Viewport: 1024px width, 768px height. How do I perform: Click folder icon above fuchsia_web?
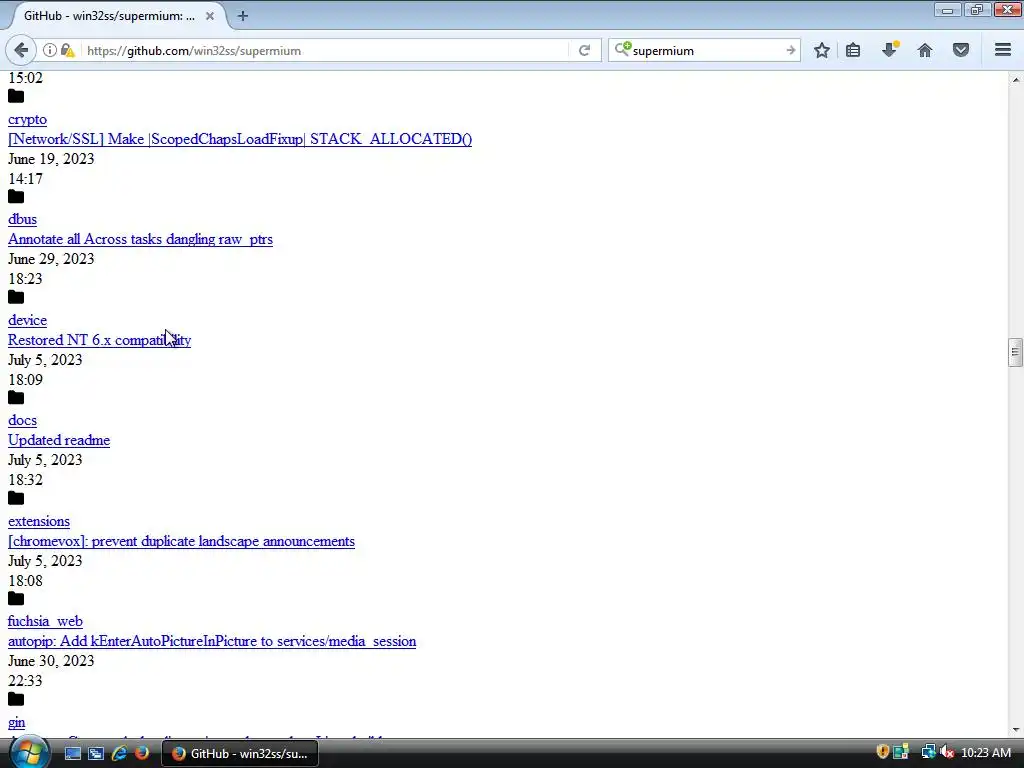coord(16,599)
